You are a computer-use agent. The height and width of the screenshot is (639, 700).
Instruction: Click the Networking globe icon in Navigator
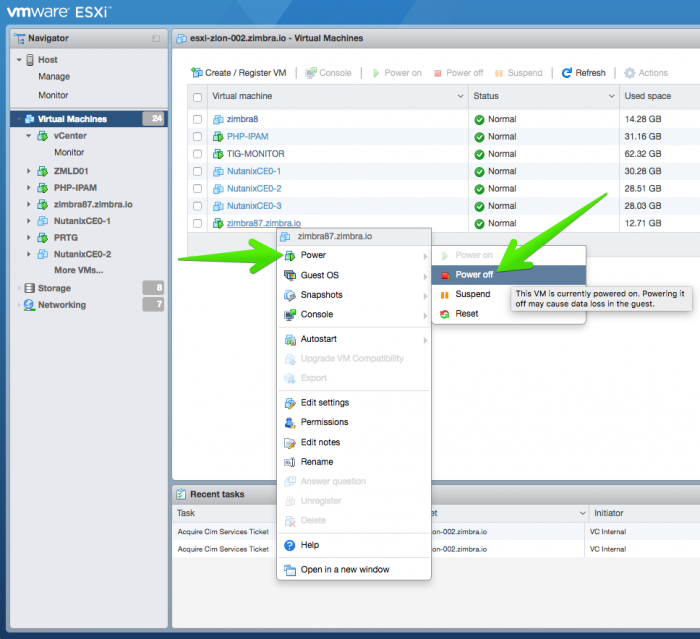pos(29,305)
